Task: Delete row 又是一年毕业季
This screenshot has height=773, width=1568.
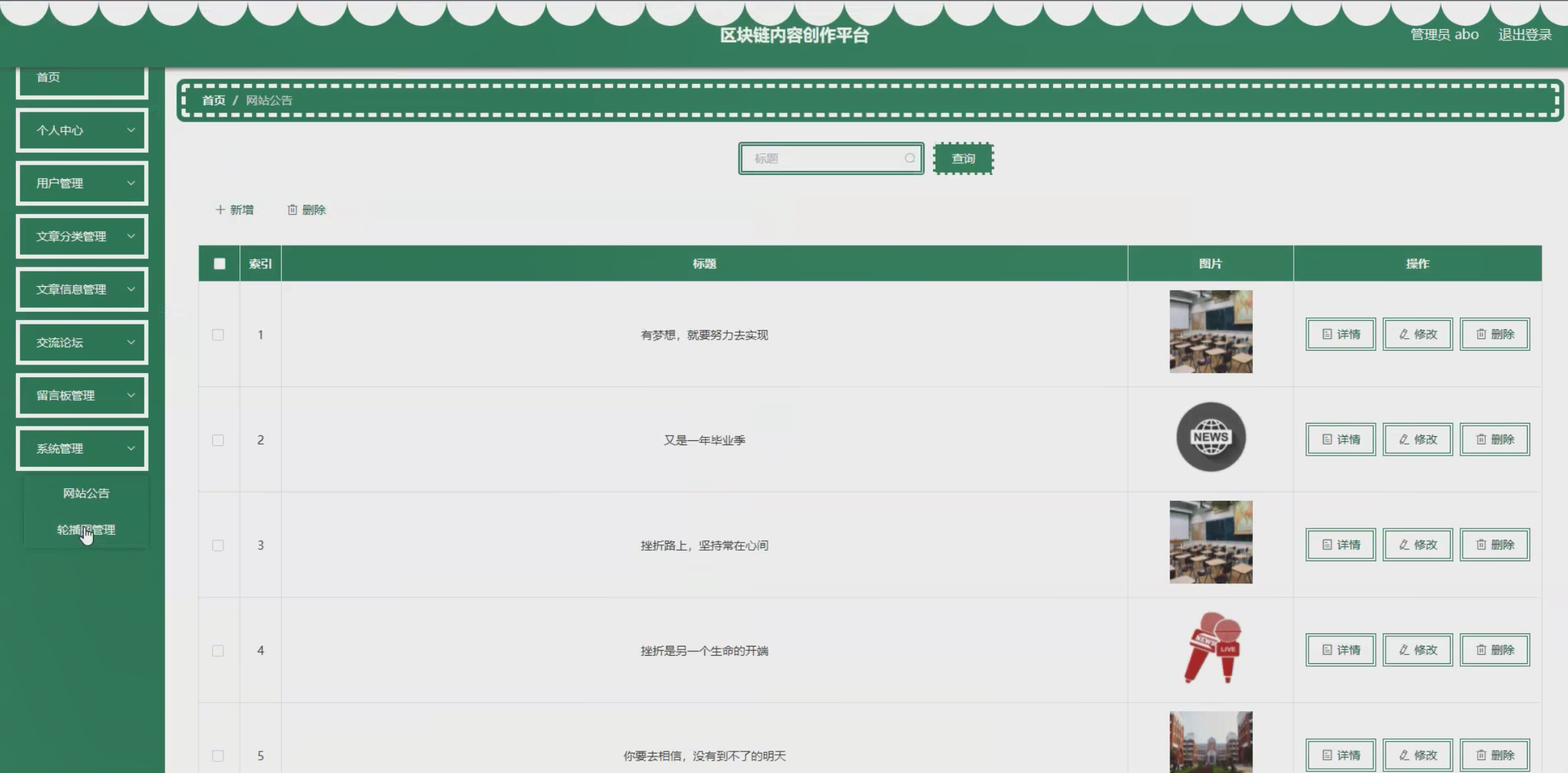Action: [1494, 440]
